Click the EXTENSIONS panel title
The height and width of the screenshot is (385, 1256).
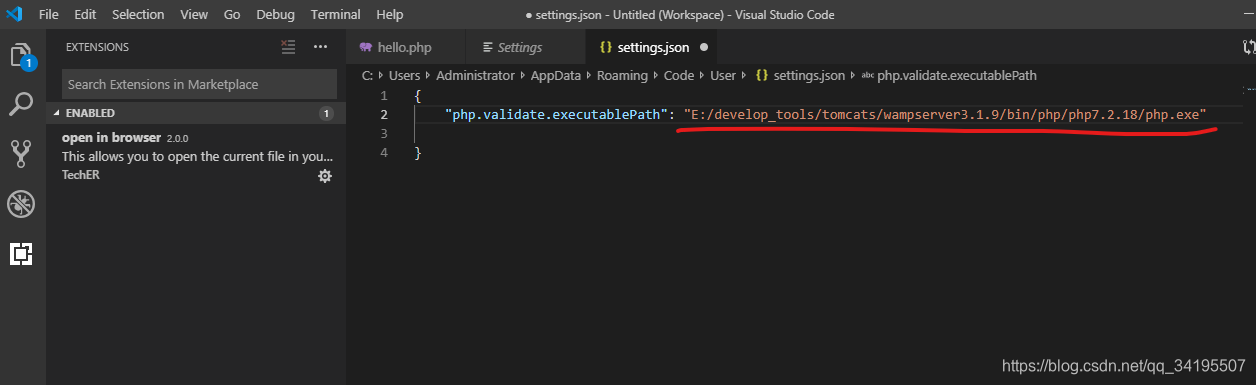[97, 47]
